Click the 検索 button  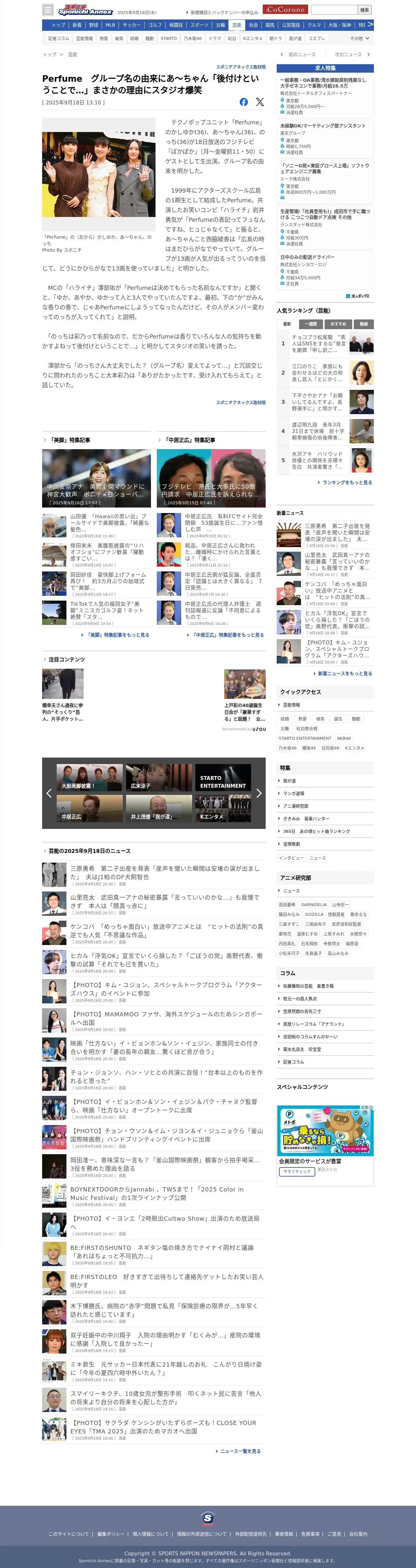click(x=364, y=10)
